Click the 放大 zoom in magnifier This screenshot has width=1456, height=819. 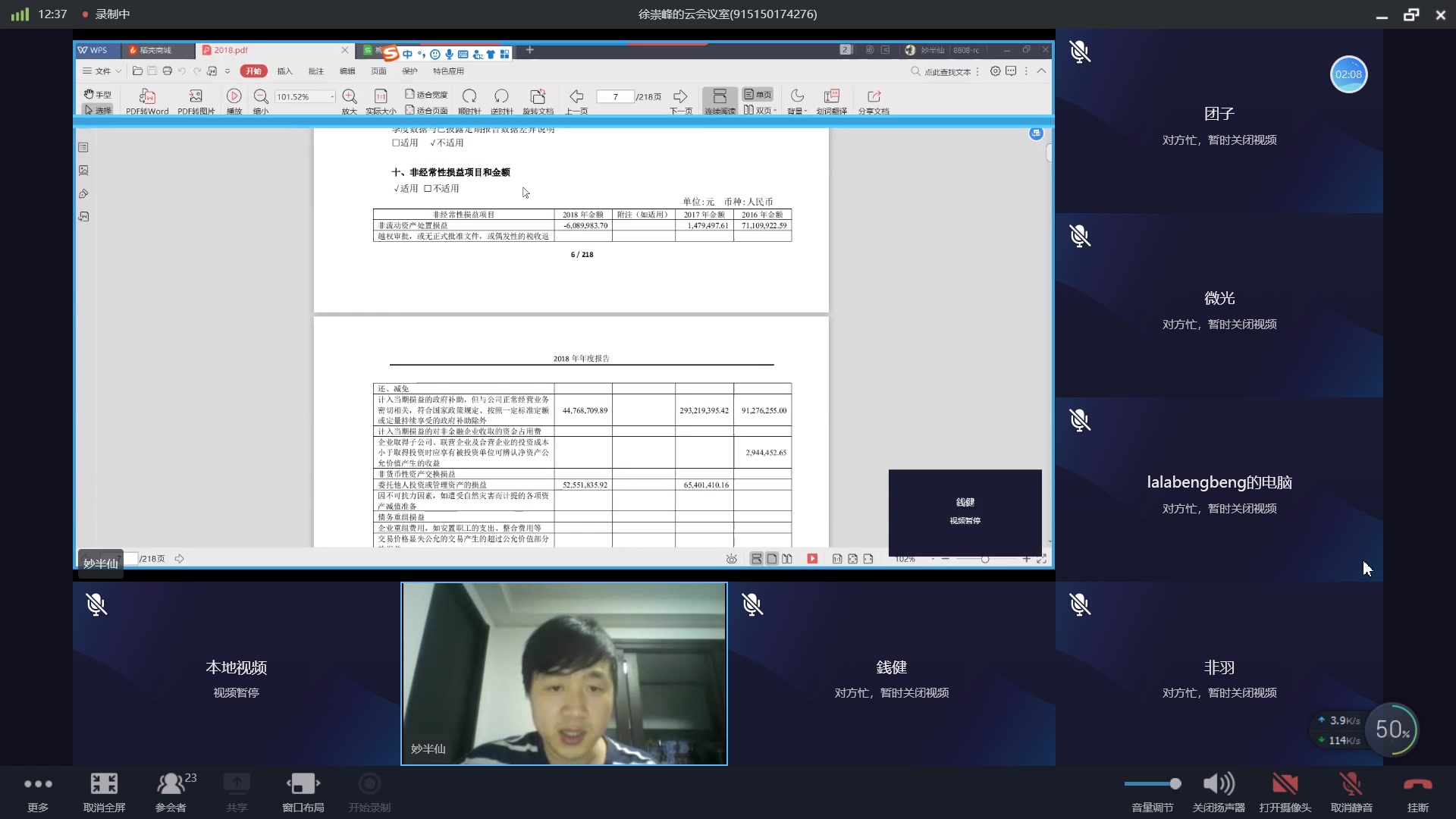click(x=350, y=102)
